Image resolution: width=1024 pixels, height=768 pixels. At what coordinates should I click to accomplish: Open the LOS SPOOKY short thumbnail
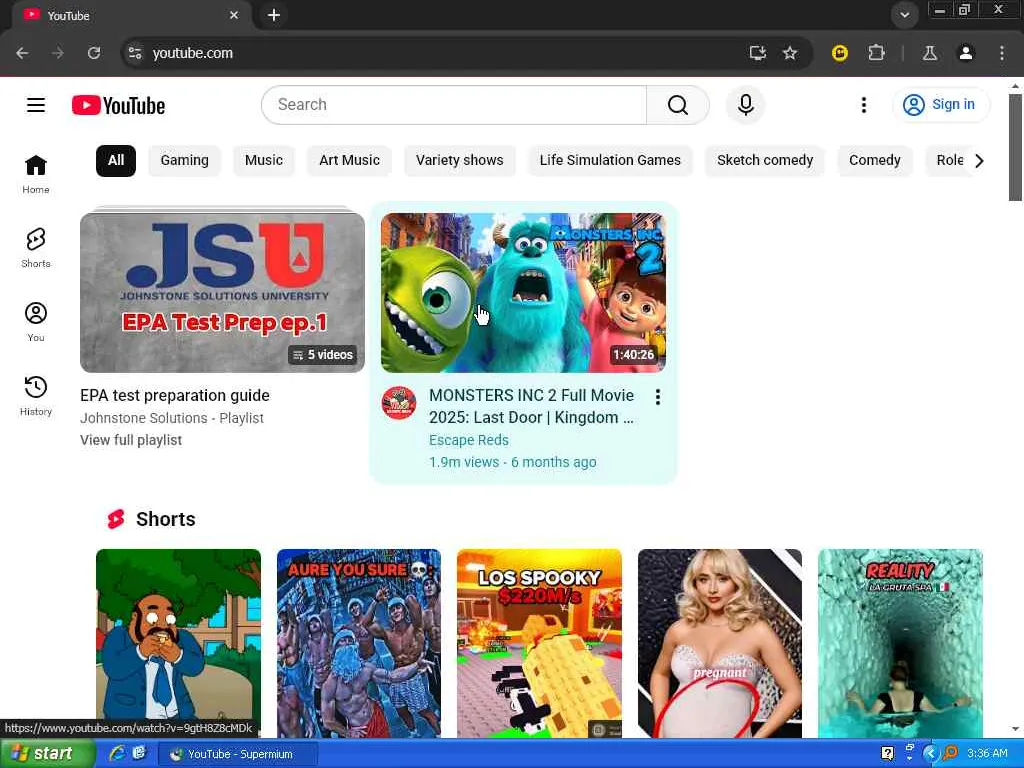[539, 643]
